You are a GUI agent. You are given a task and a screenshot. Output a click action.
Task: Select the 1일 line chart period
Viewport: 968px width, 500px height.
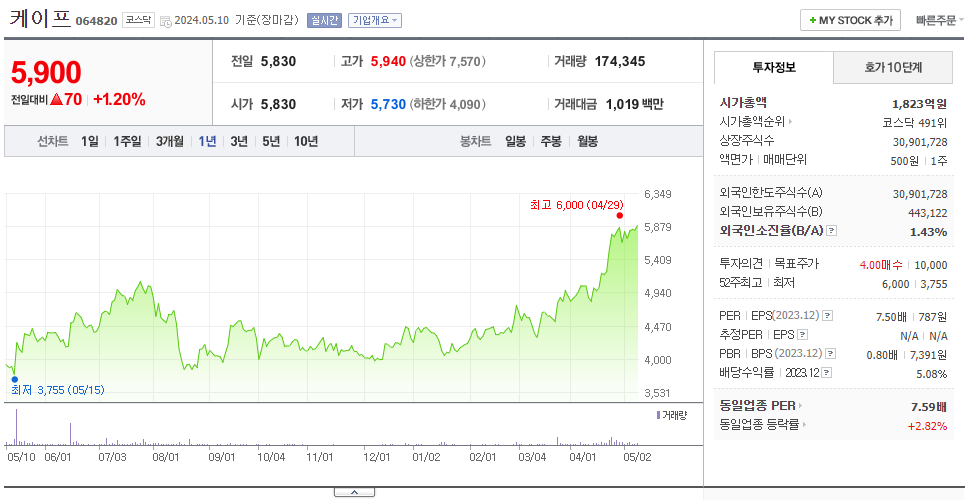point(90,141)
